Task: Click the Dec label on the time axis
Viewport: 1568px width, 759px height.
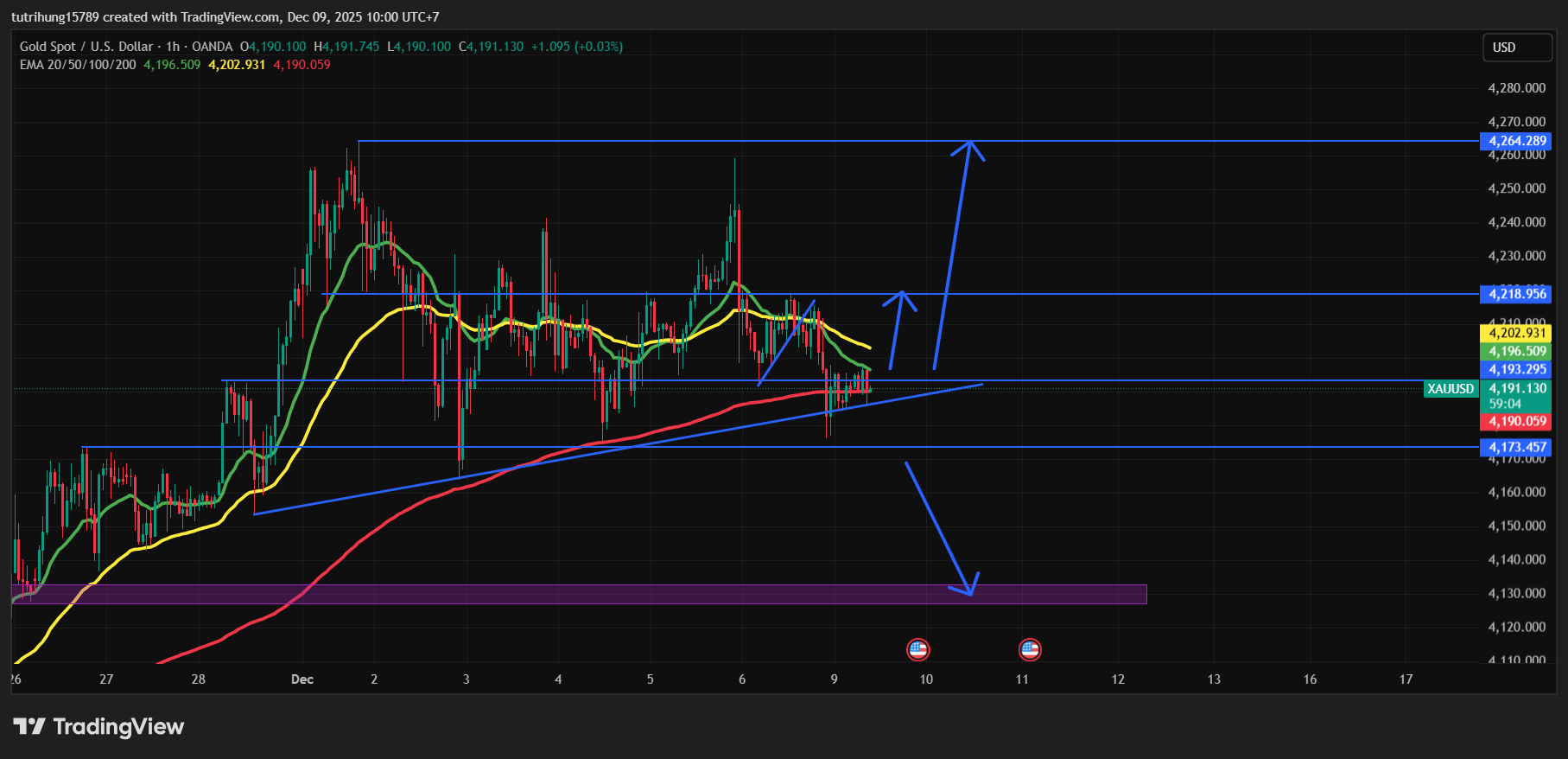Action: coord(302,679)
